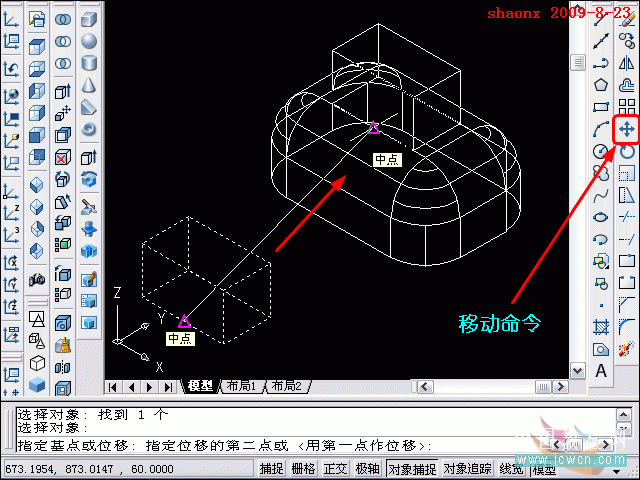This screenshot has width=640, height=480.
Task: Jump to last layout tab arrow
Action: [x=168, y=387]
